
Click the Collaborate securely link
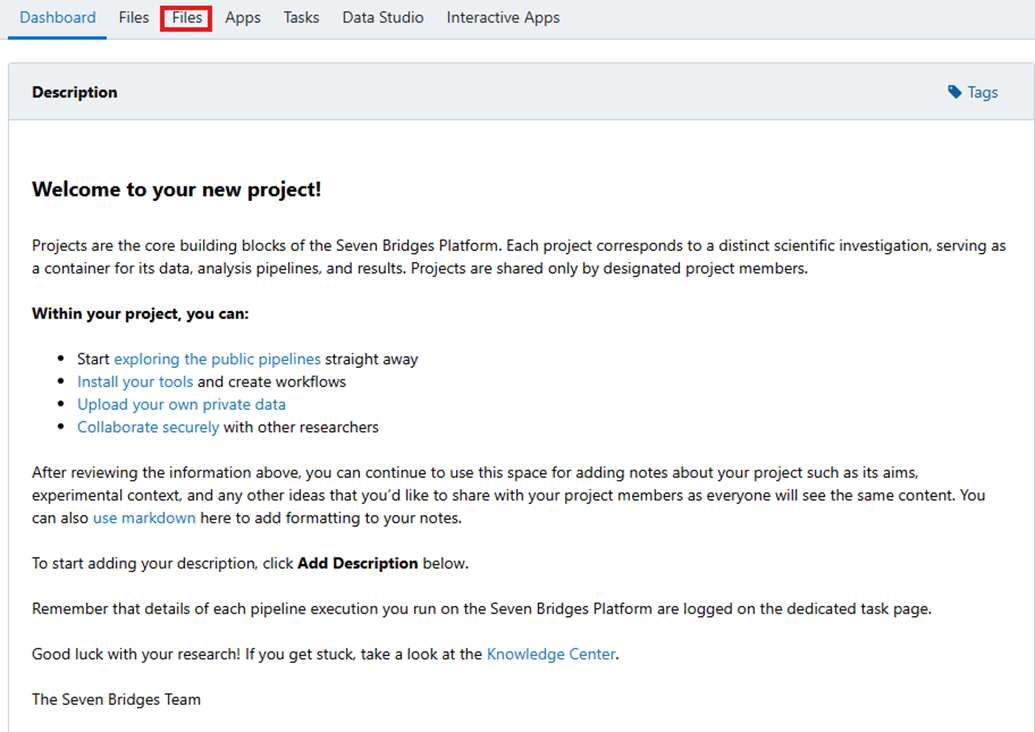click(x=148, y=427)
